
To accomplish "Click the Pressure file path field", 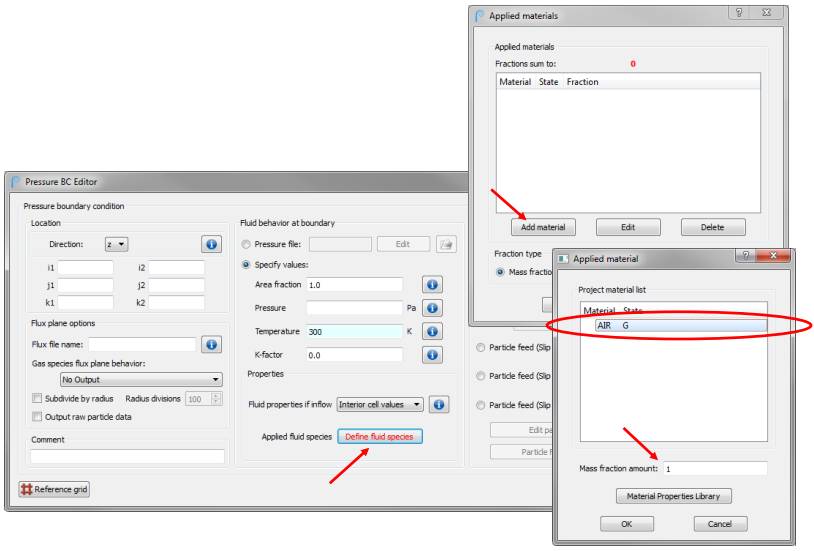I will pos(341,244).
